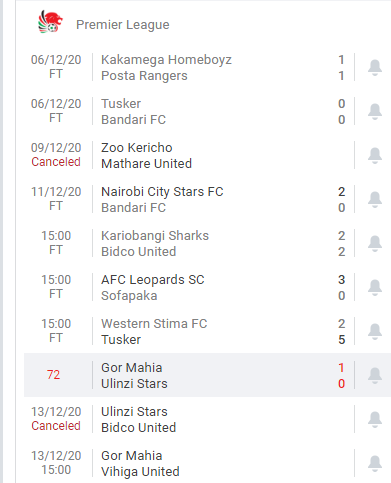Enable alerts for live Gor Mahia match
The image size is (391, 483).
click(x=375, y=375)
